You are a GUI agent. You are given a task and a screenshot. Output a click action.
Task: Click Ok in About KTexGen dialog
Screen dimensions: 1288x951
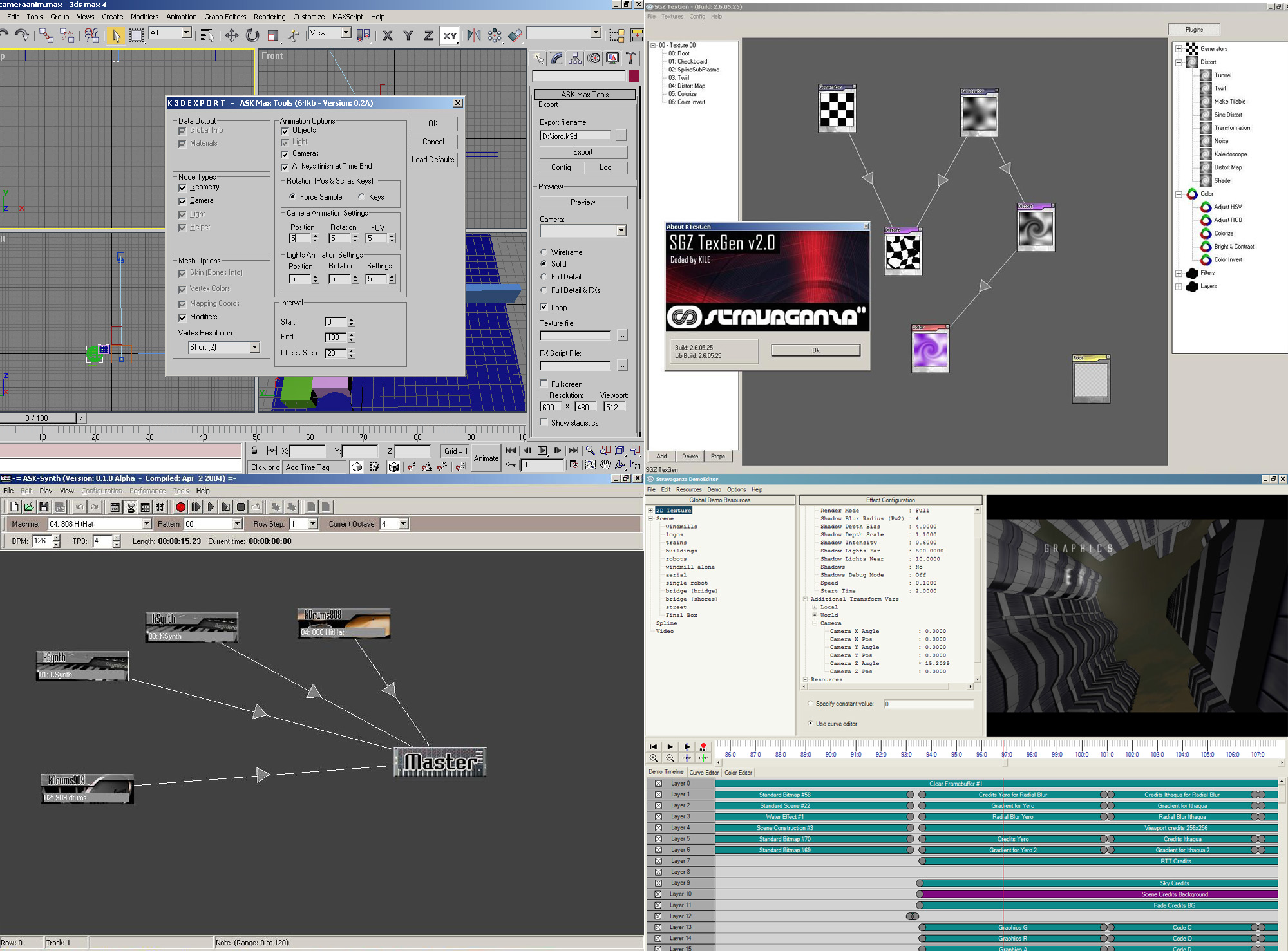coord(815,350)
